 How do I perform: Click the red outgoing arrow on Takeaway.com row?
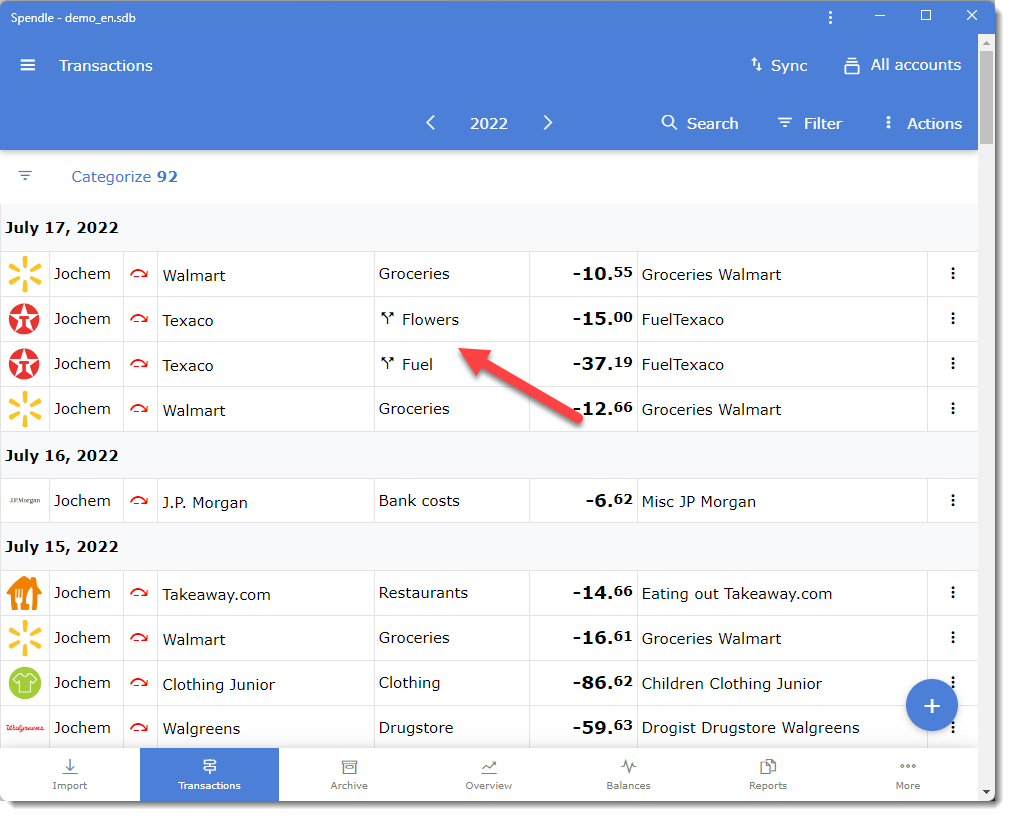tap(139, 593)
